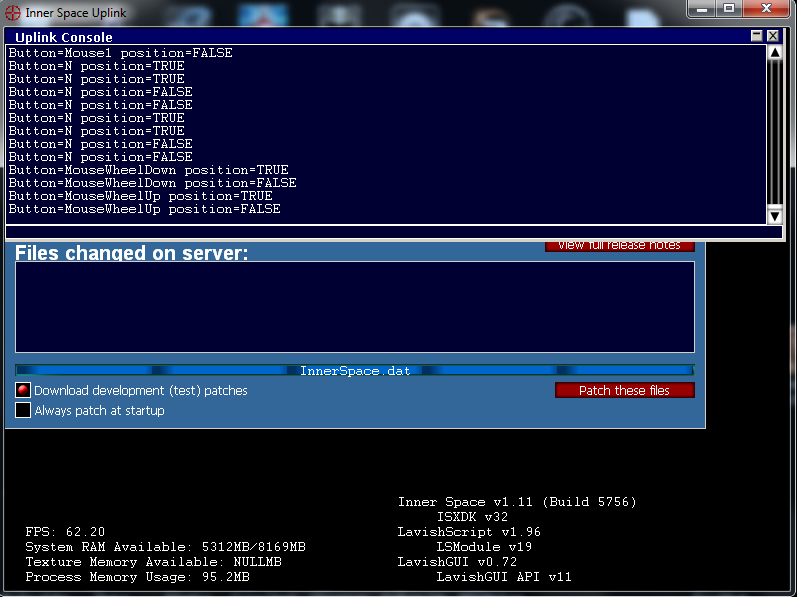Click line 'Button=MouseWheelUp position=FALSE'
797x597 pixels.
144,209
